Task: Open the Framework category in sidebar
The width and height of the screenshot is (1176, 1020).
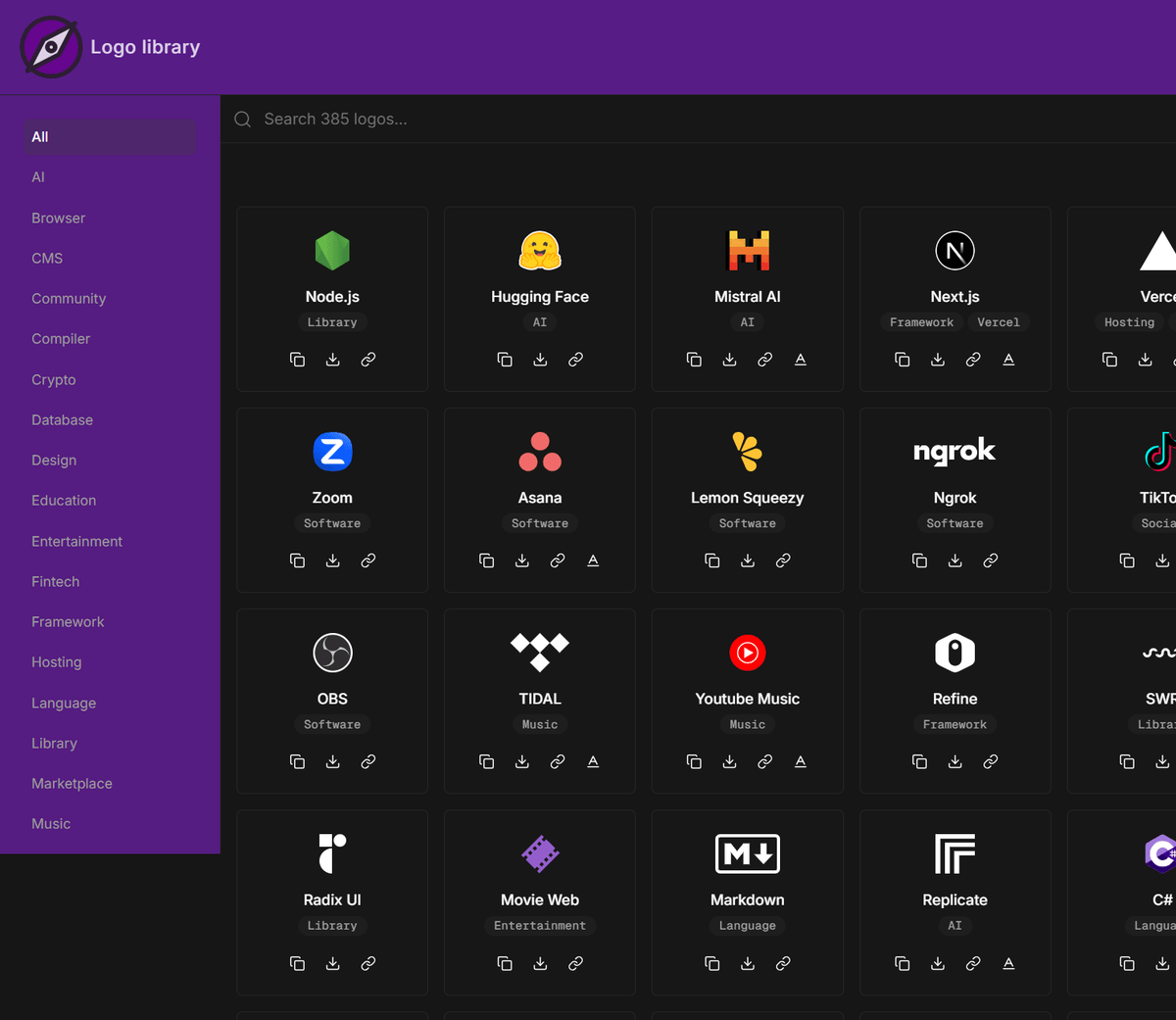Action: pyautogui.click(x=68, y=622)
